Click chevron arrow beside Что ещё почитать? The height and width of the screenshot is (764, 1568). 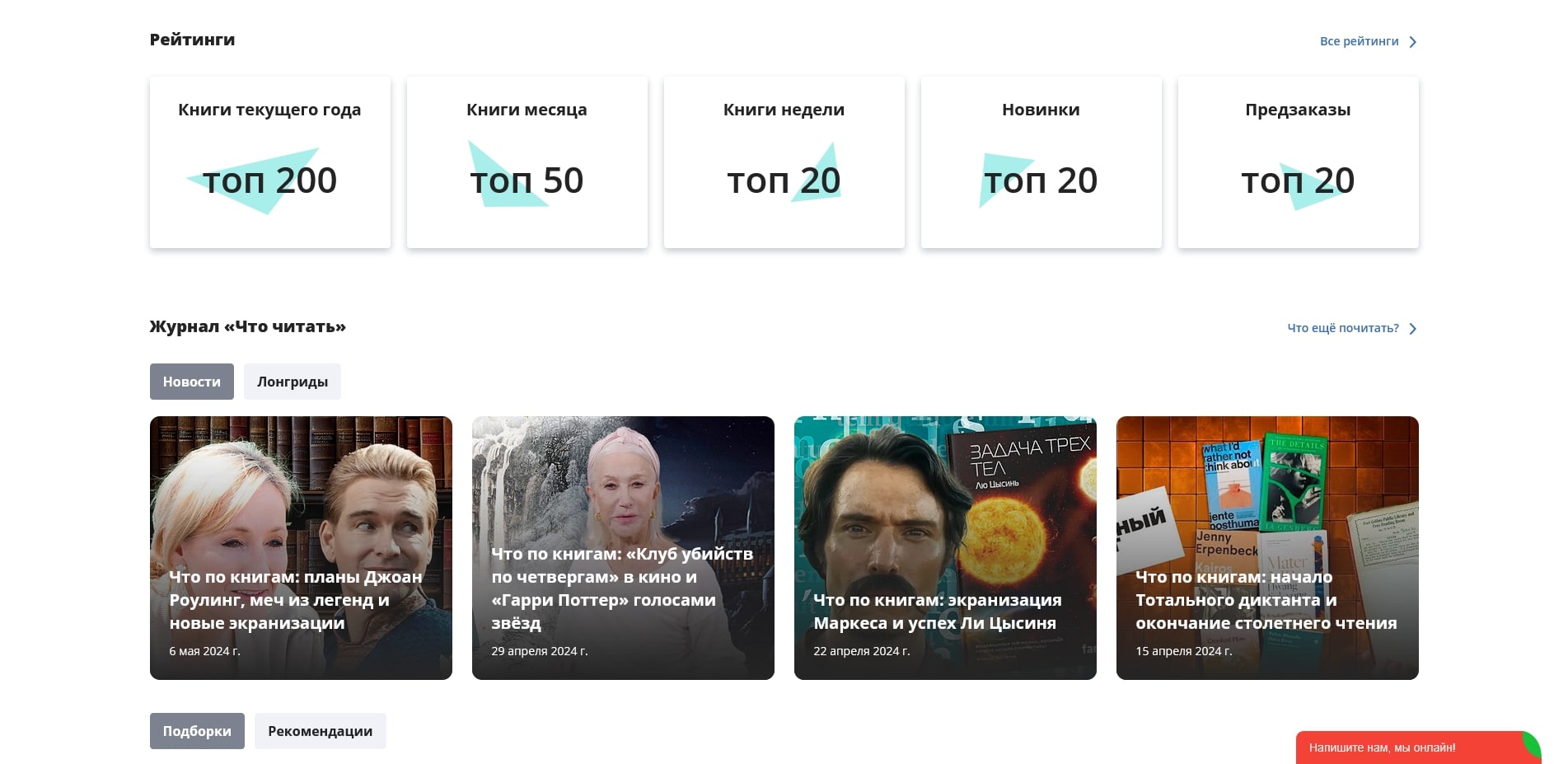coord(1412,329)
